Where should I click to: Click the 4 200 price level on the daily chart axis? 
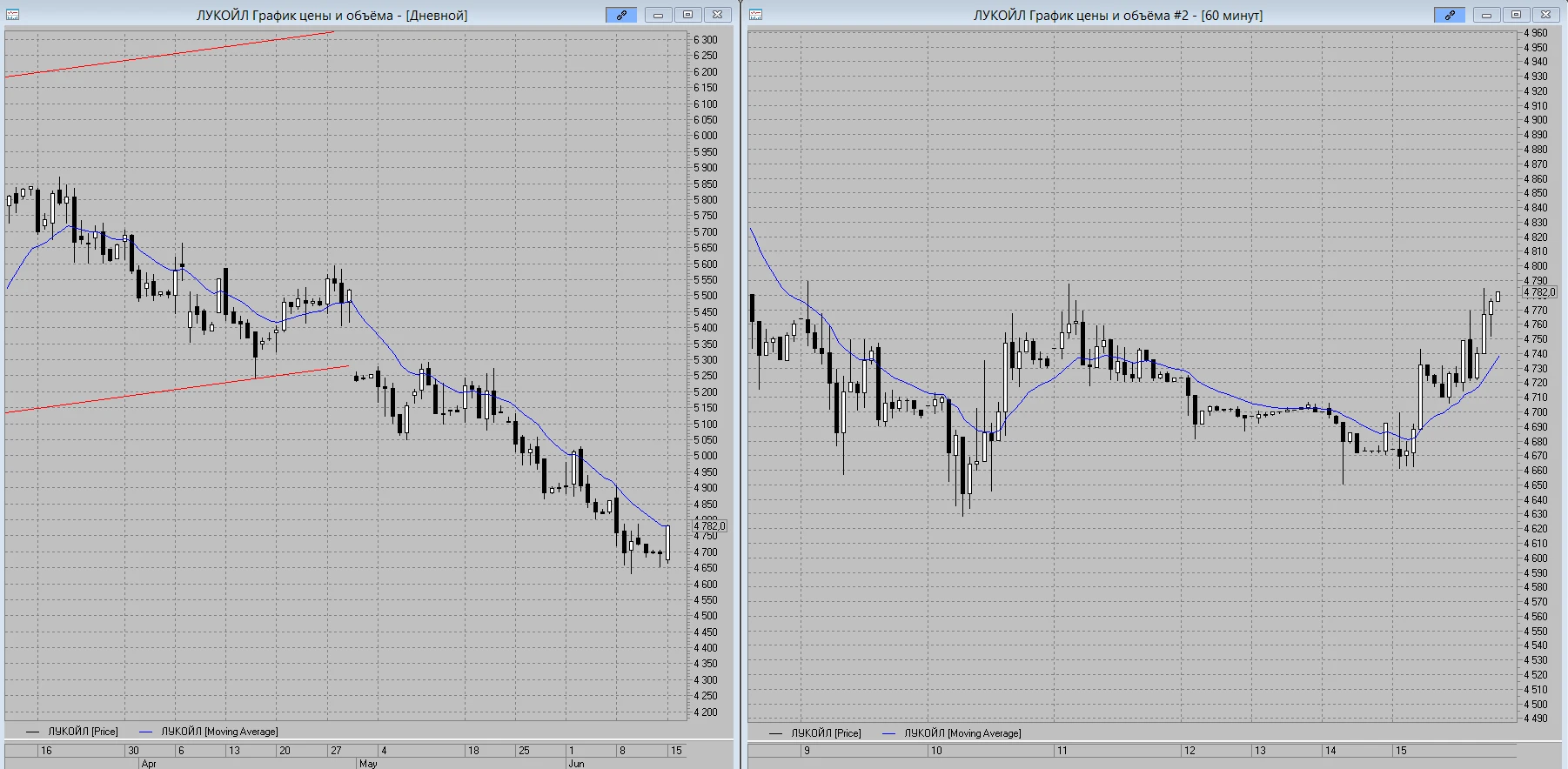point(706,712)
